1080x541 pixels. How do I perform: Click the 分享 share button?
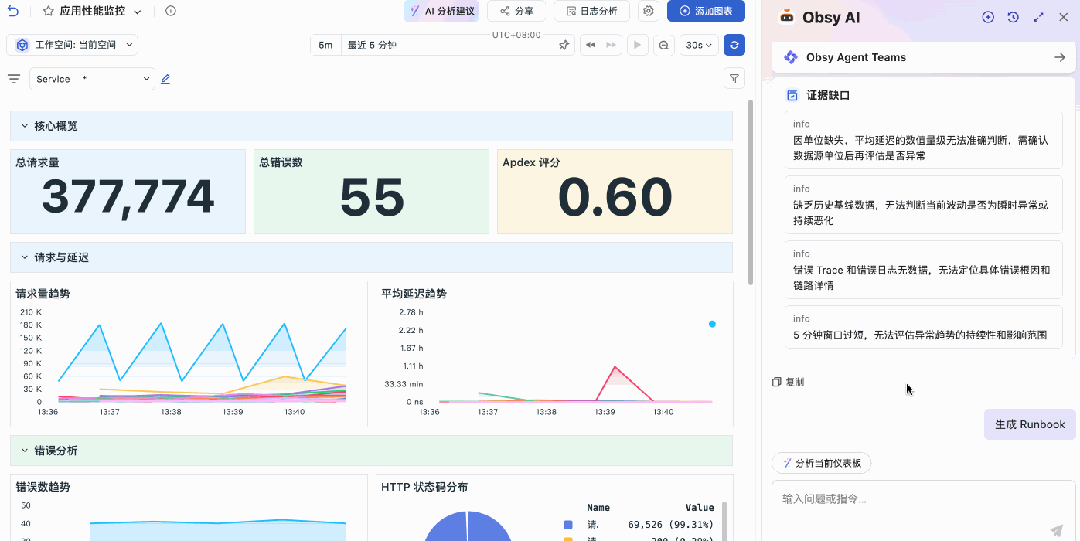[516, 11]
